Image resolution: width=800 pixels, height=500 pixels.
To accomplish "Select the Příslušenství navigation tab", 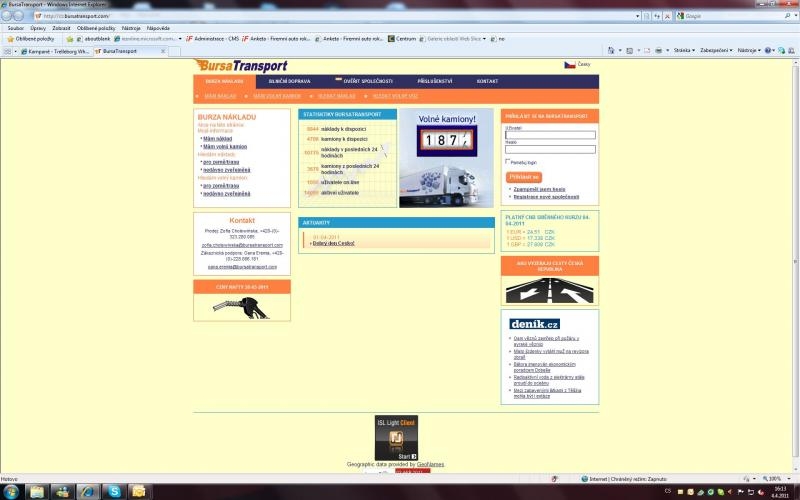I will point(435,81).
